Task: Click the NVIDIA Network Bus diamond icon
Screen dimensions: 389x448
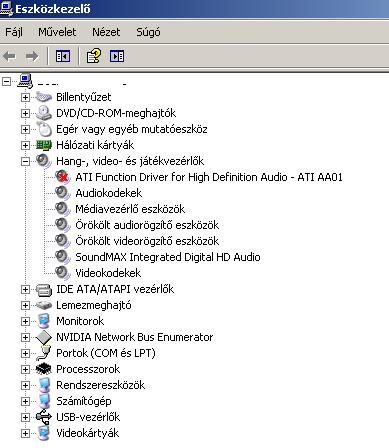Action: point(44,337)
